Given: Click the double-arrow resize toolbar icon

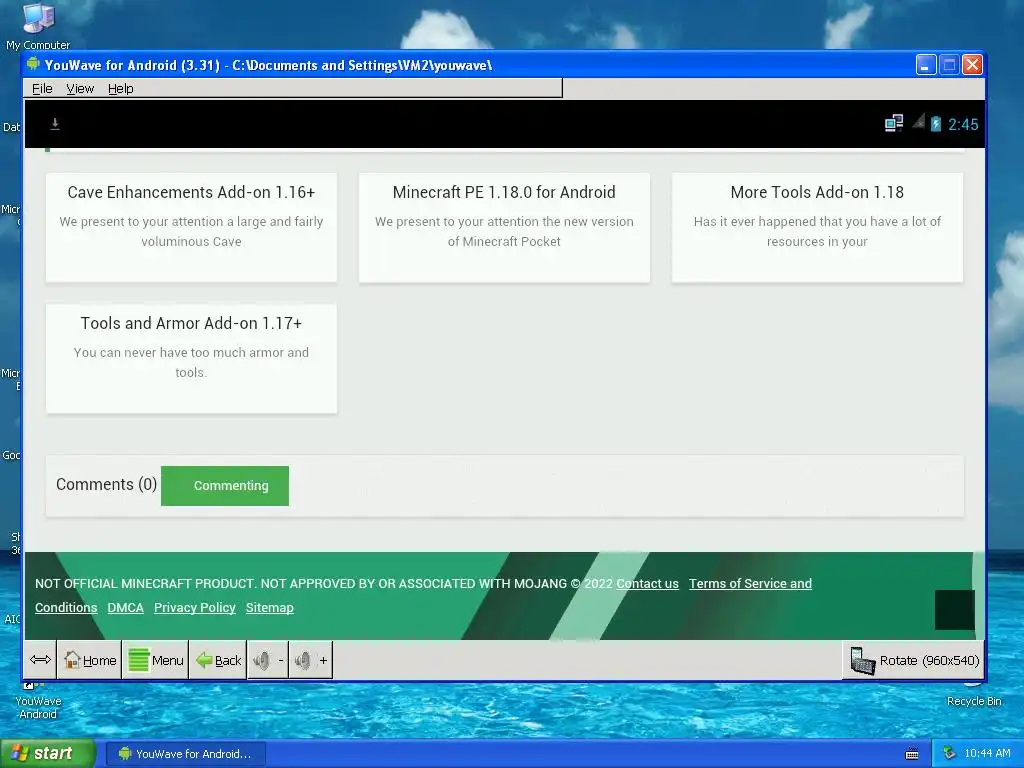Looking at the screenshot, I should pos(40,660).
